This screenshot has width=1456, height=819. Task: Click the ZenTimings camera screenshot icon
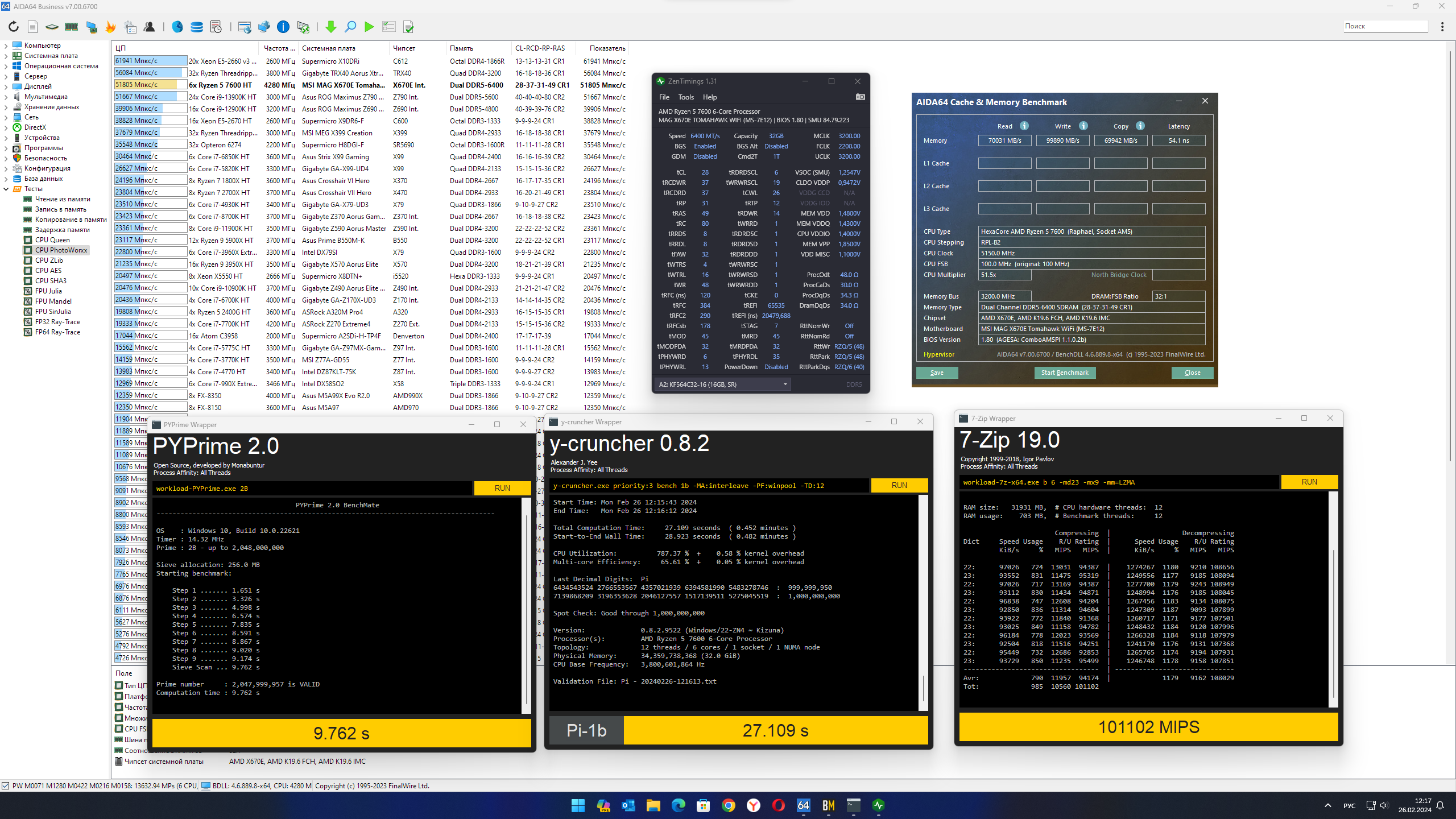860,97
